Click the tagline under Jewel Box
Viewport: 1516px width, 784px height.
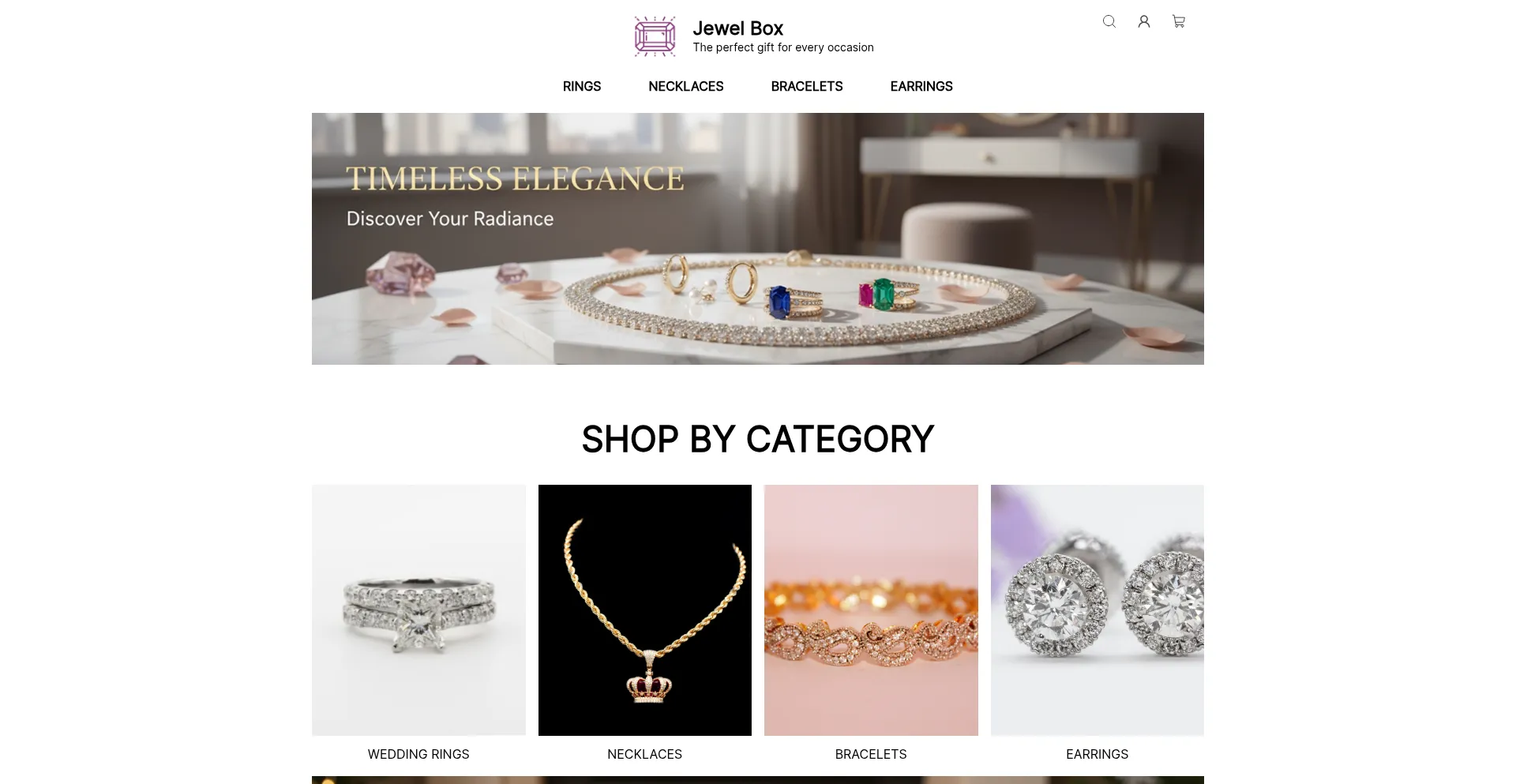[x=783, y=47]
